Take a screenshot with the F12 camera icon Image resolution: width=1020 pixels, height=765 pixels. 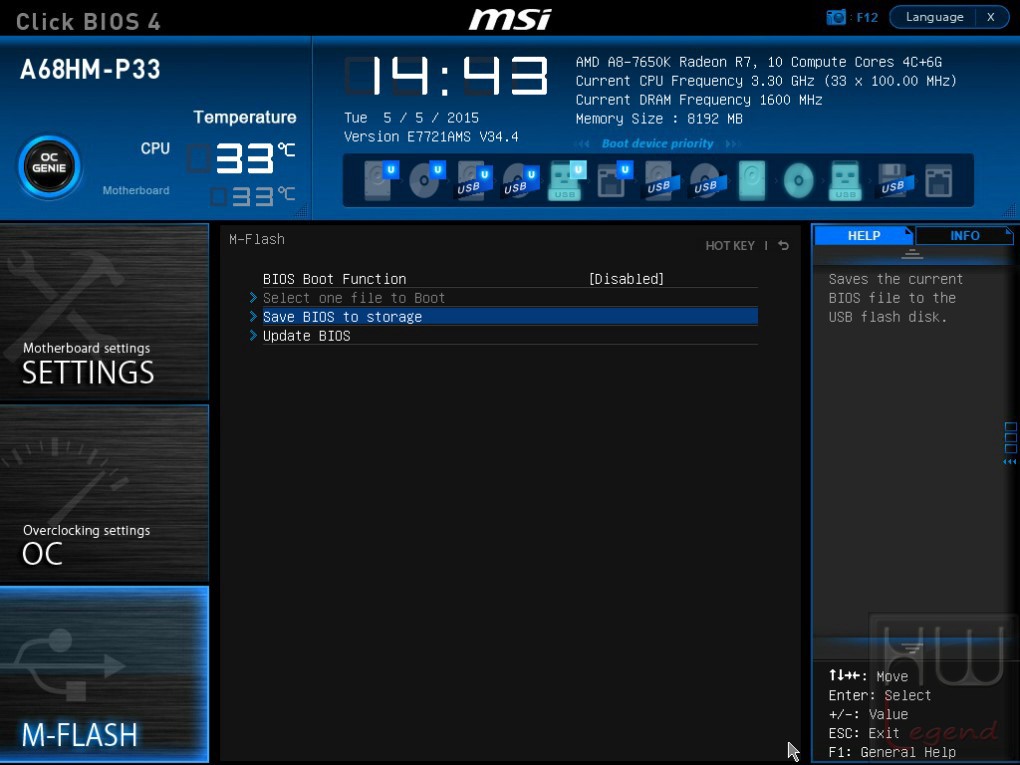tap(835, 17)
